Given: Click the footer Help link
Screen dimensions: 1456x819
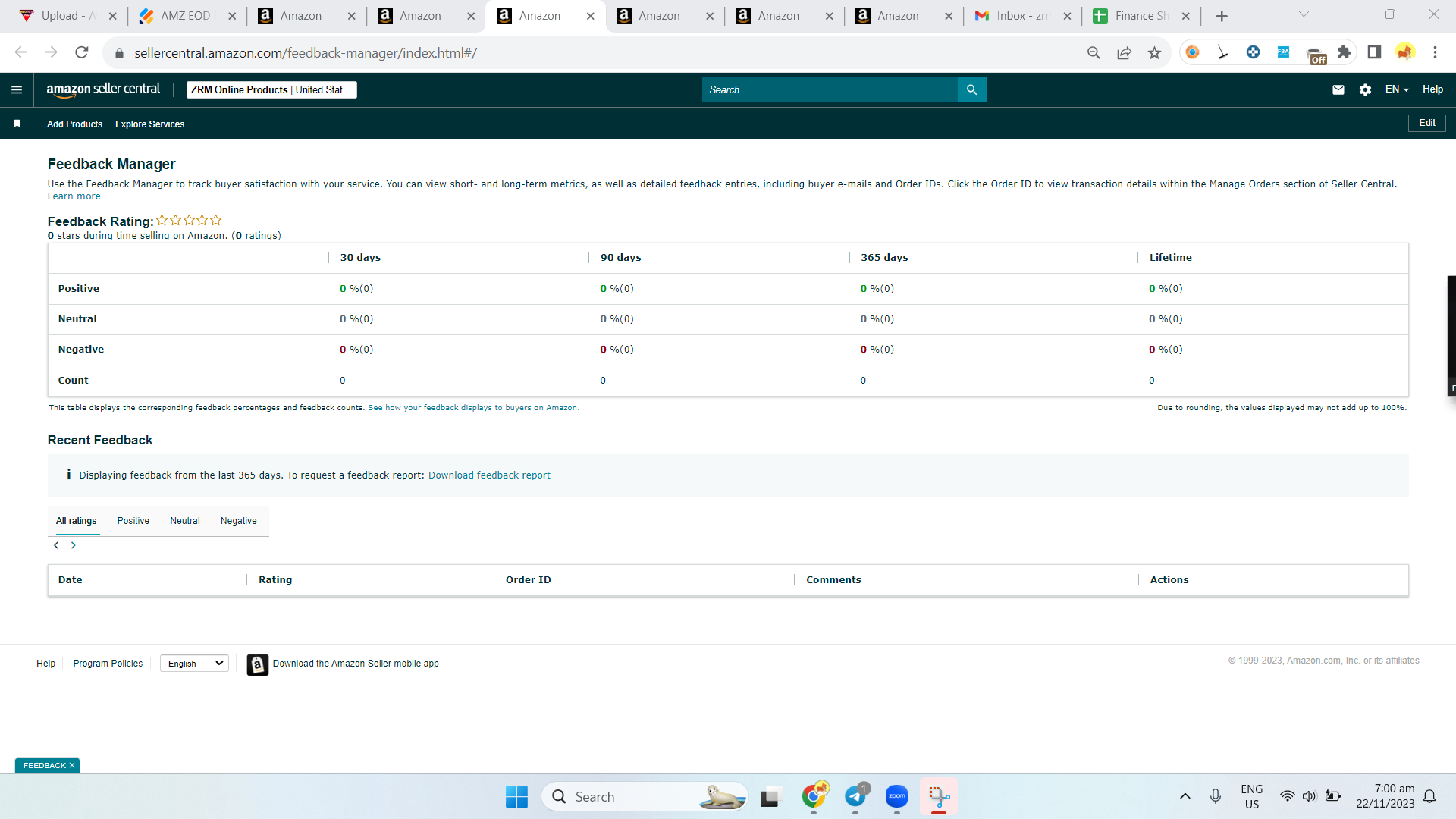Looking at the screenshot, I should (x=45, y=664).
